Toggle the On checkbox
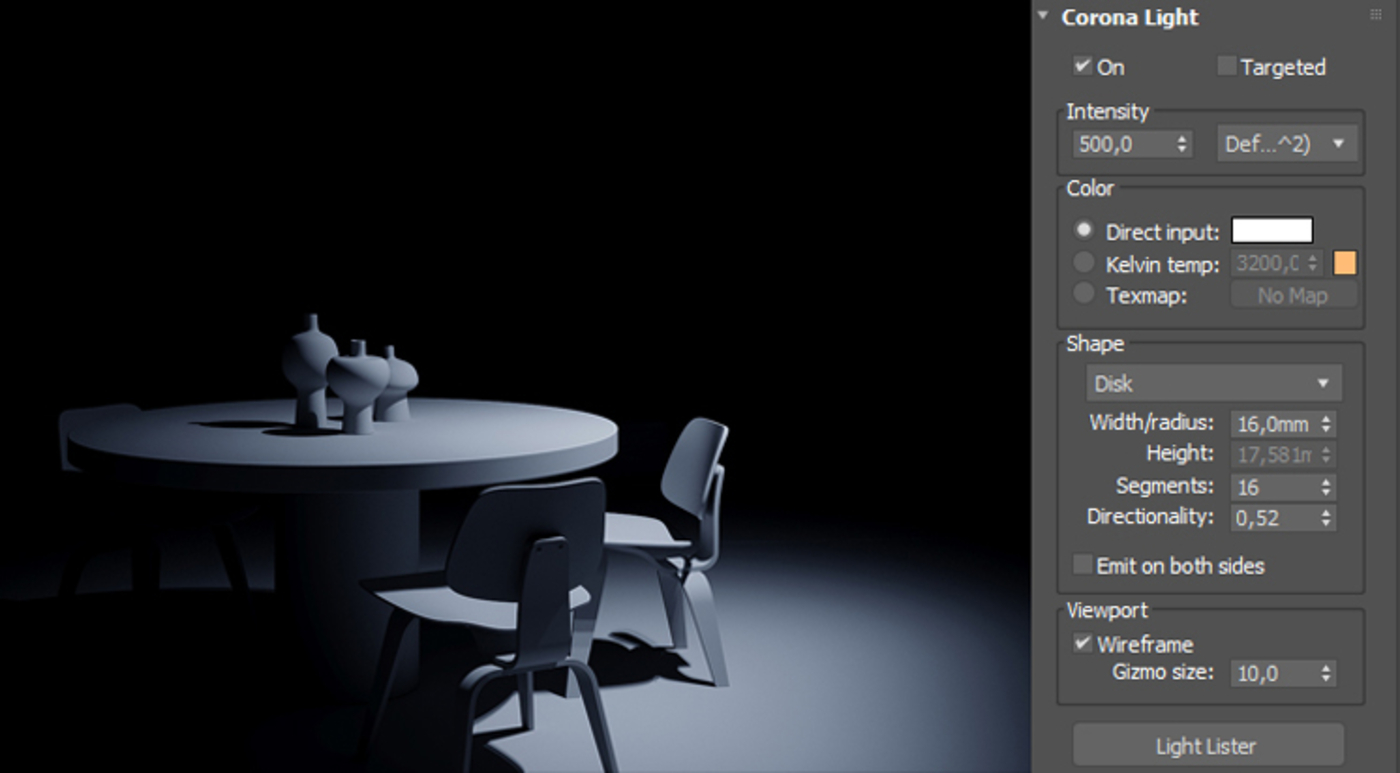1400x773 pixels. (x=1082, y=66)
